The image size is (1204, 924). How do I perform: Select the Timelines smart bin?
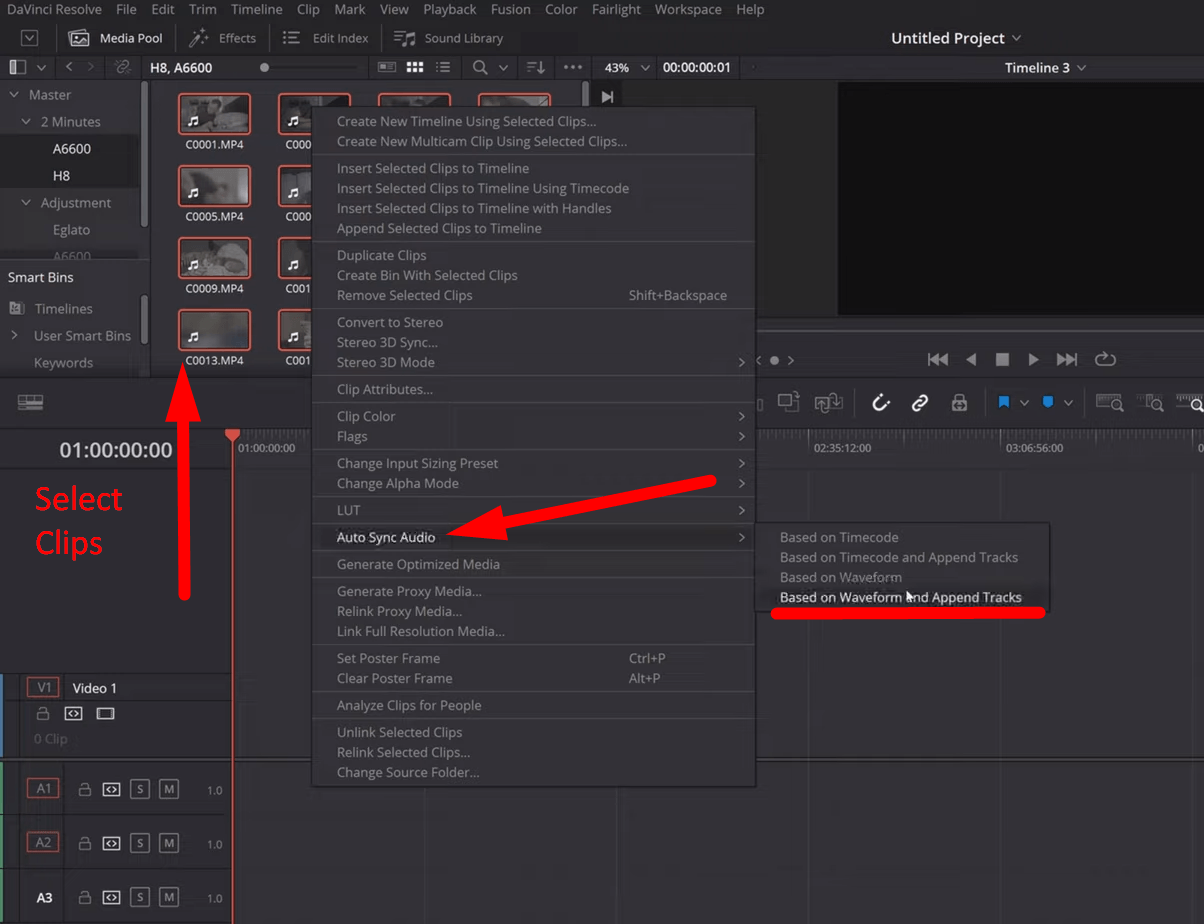pos(63,309)
